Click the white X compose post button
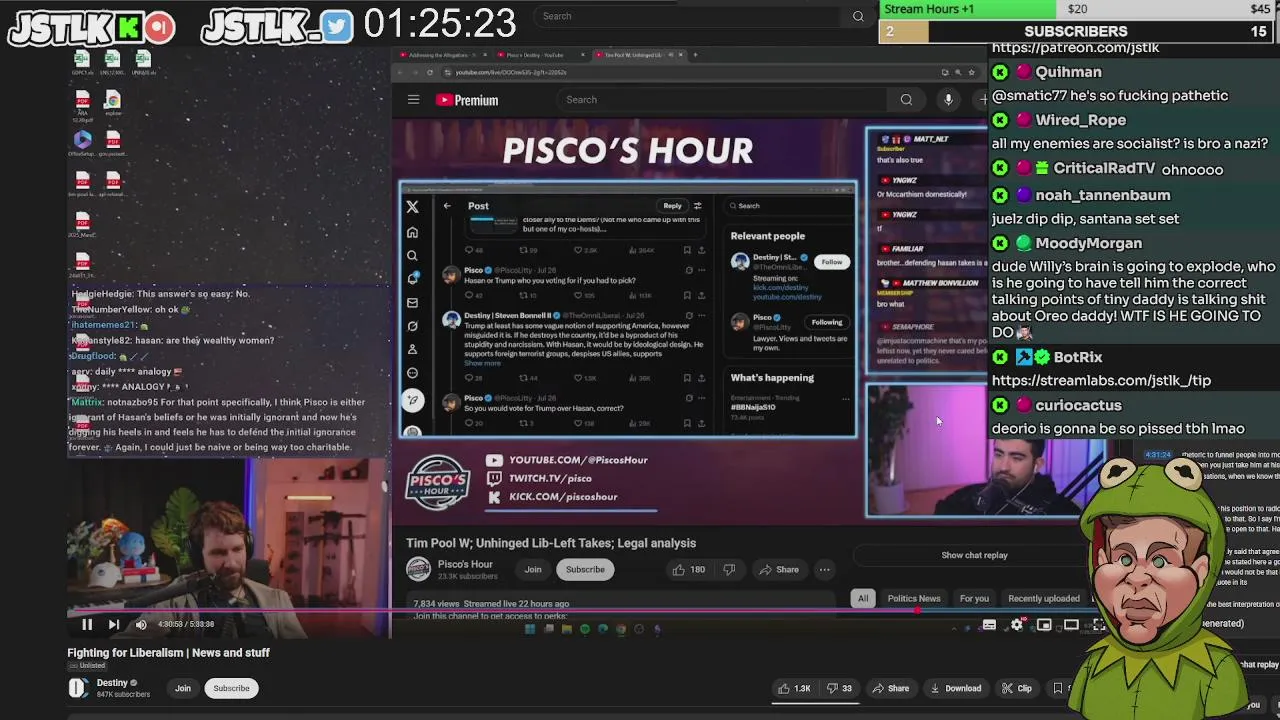Screen dimensions: 1280x720 click(412, 400)
